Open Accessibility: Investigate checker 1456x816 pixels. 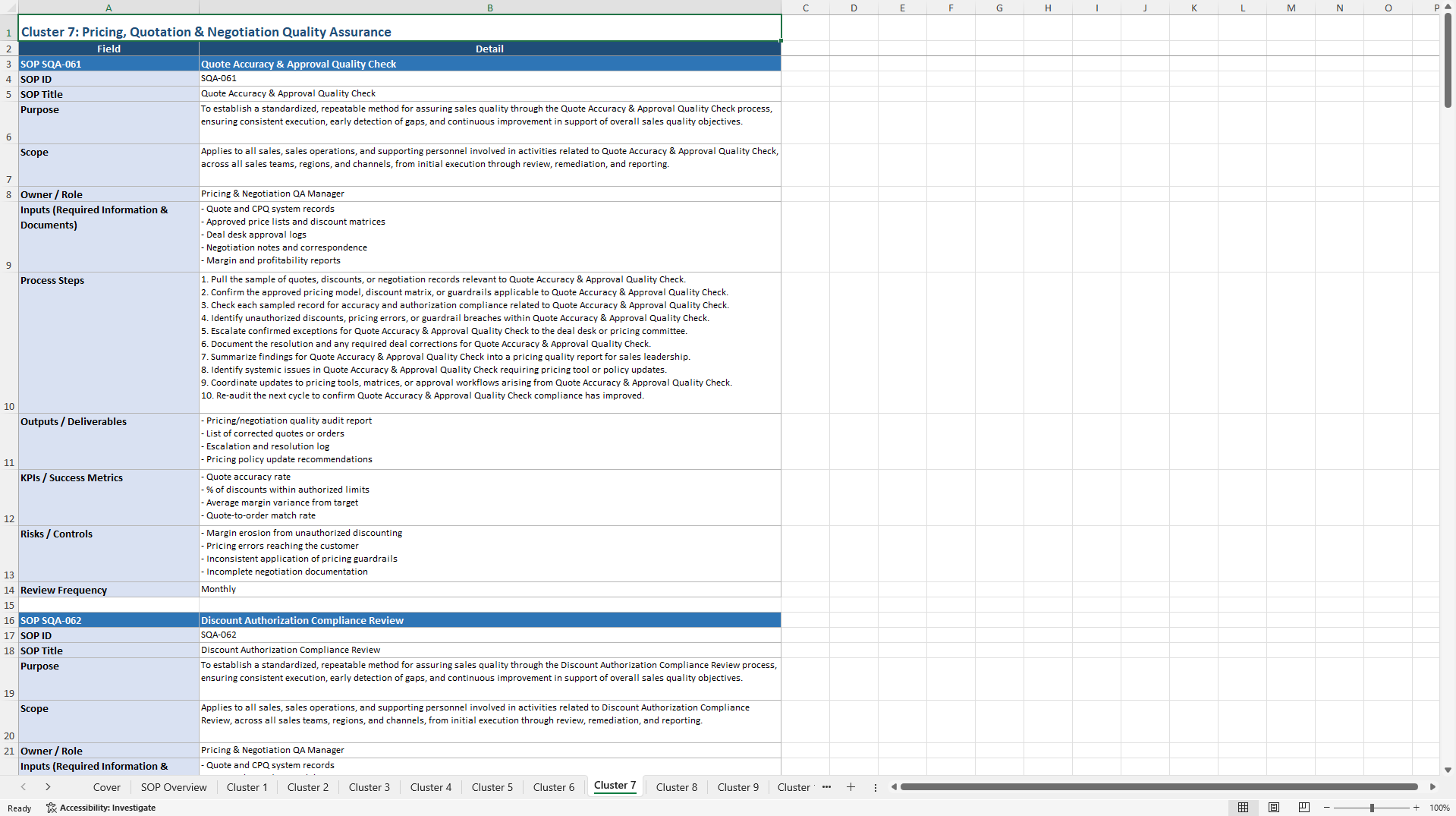(x=101, y=808)
